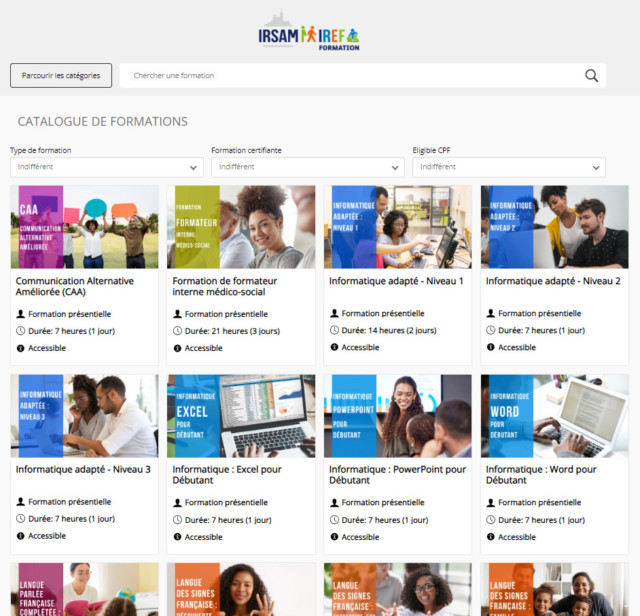The image size is (640, 616).
Task: Focus the Chercher une formation search field
Action: click(x=351, y=76)
